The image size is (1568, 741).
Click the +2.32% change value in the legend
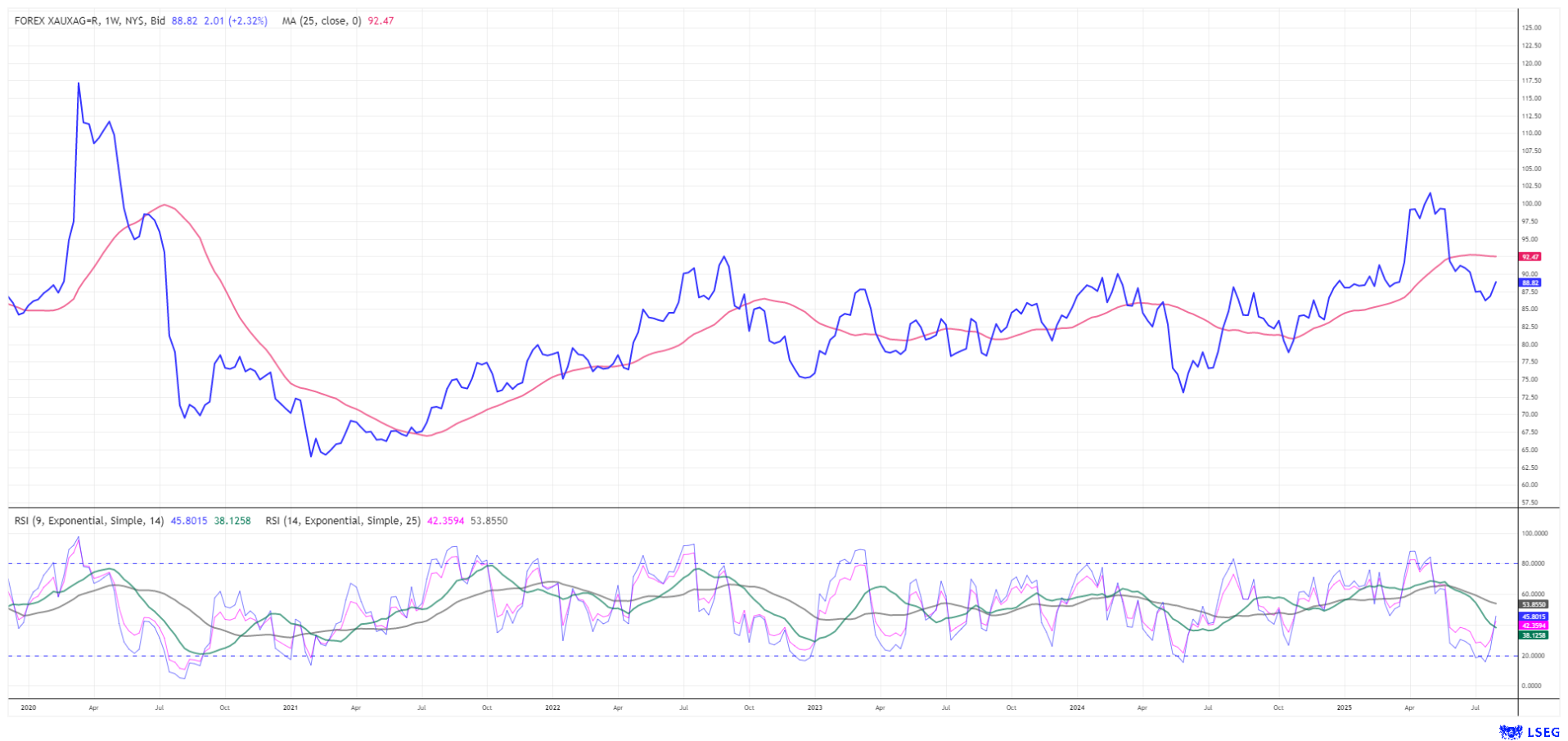pyautogui.click(x=247, y=21)
